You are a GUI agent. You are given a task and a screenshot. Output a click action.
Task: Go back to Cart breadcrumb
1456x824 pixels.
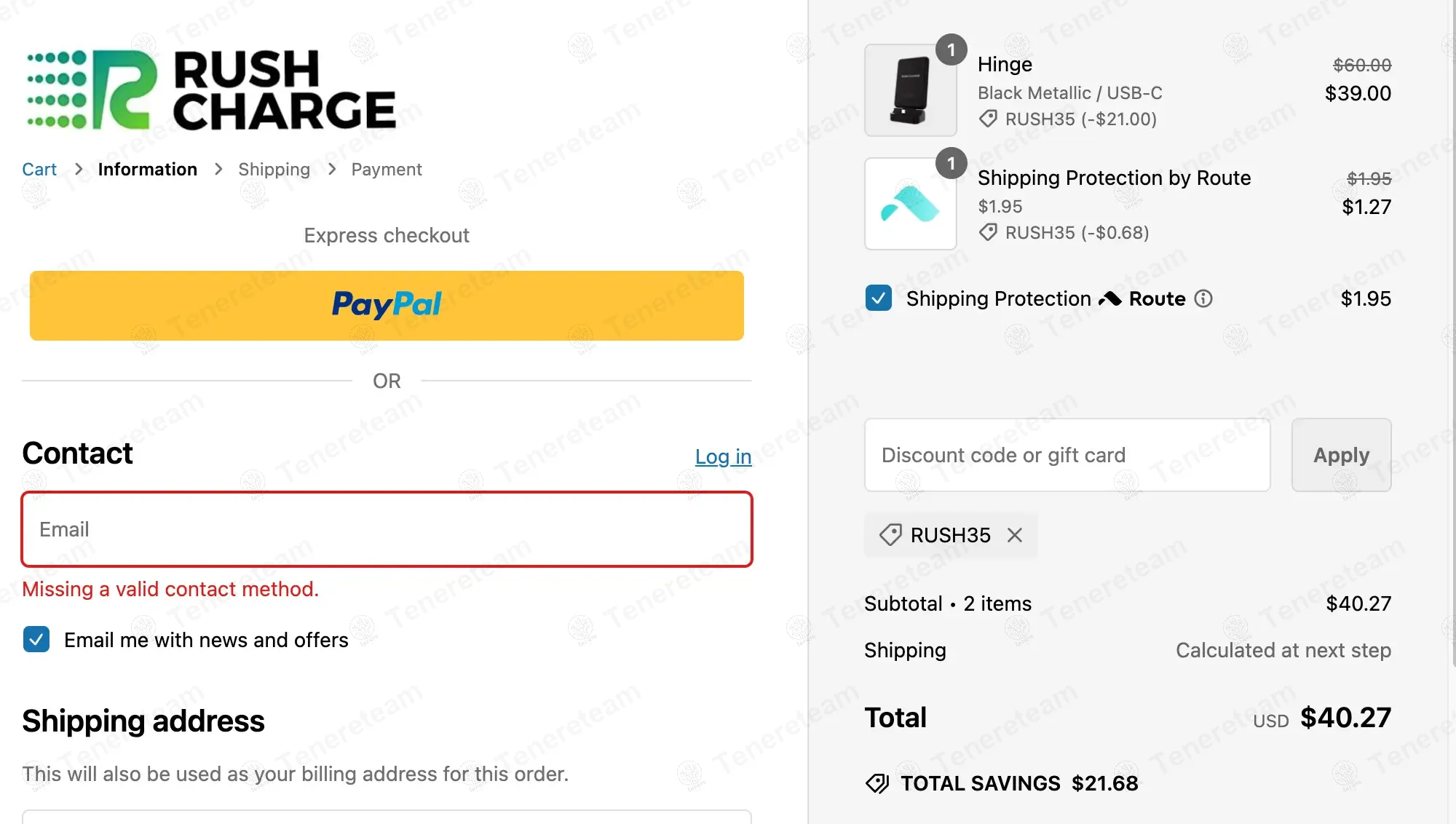[39, 170]
